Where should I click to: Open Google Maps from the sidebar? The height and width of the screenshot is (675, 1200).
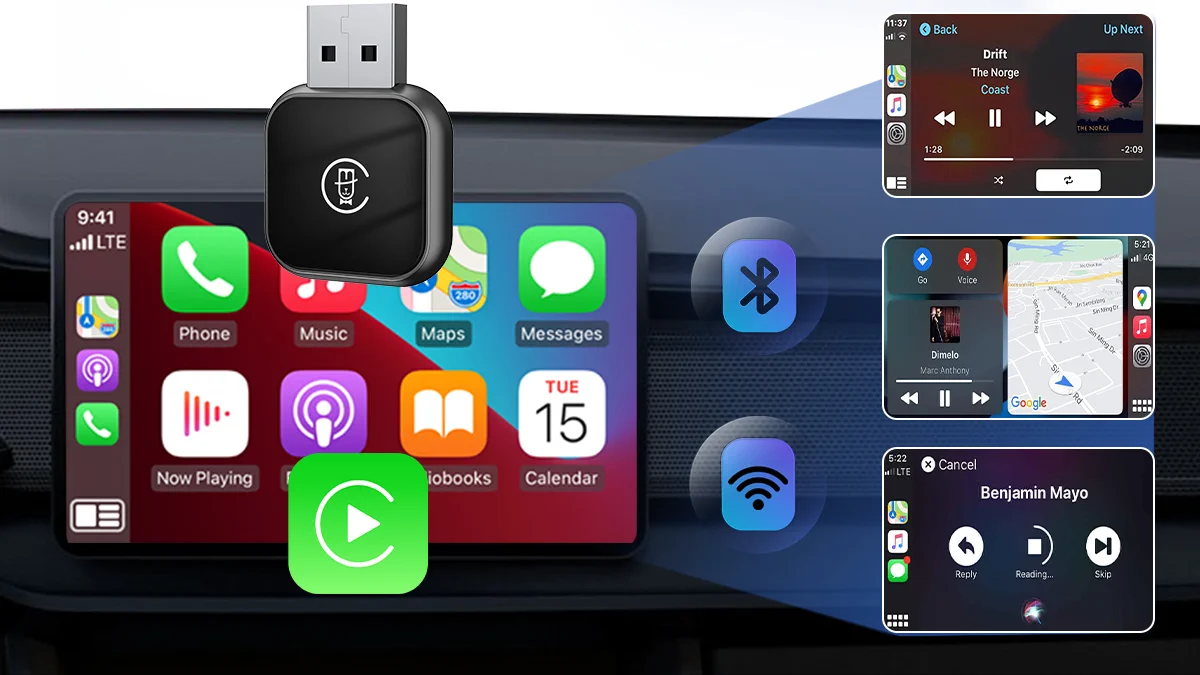1141,298
